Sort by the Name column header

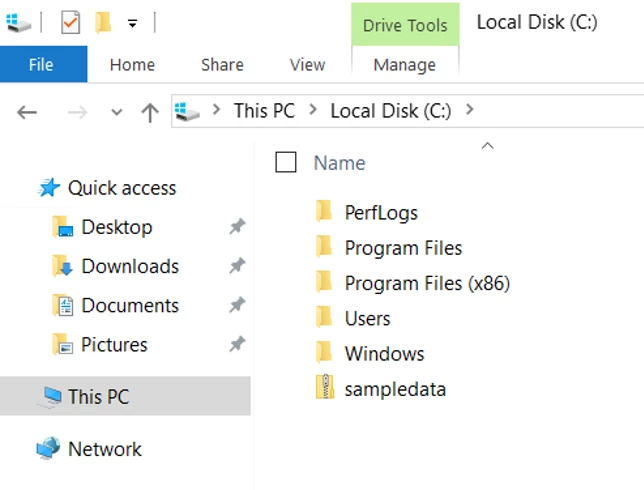tap(339, 163)
